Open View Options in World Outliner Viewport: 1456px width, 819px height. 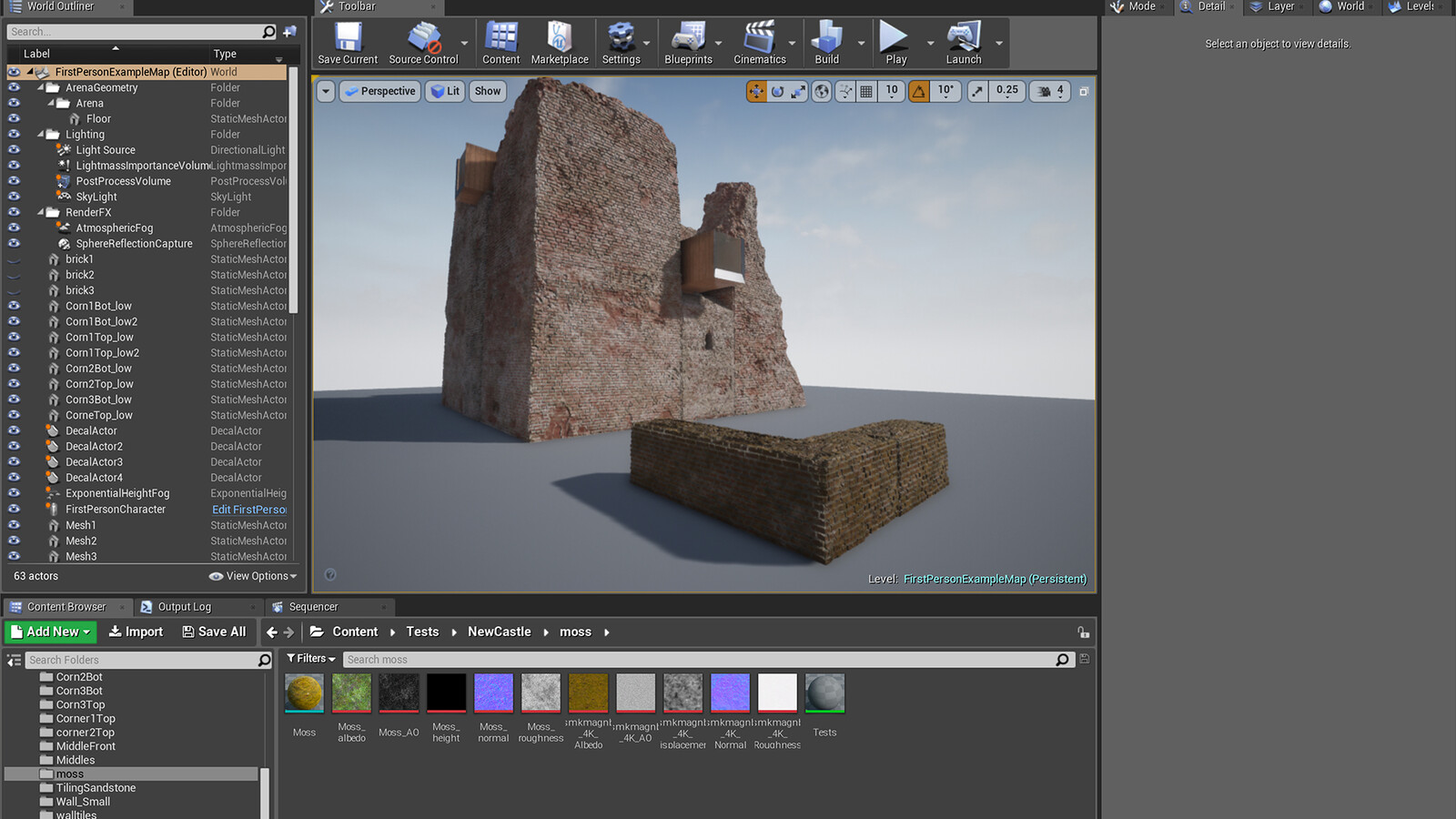coord(253,576)
